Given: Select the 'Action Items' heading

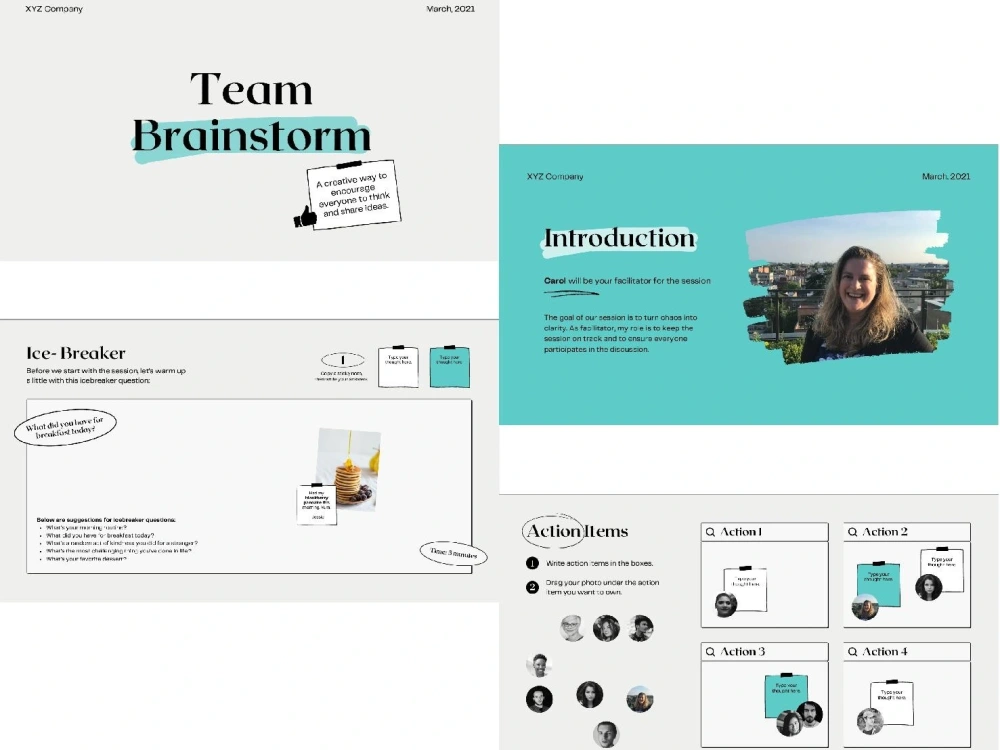Looking at the screenshot, I should pyautogui.click(x=577, y=531).
